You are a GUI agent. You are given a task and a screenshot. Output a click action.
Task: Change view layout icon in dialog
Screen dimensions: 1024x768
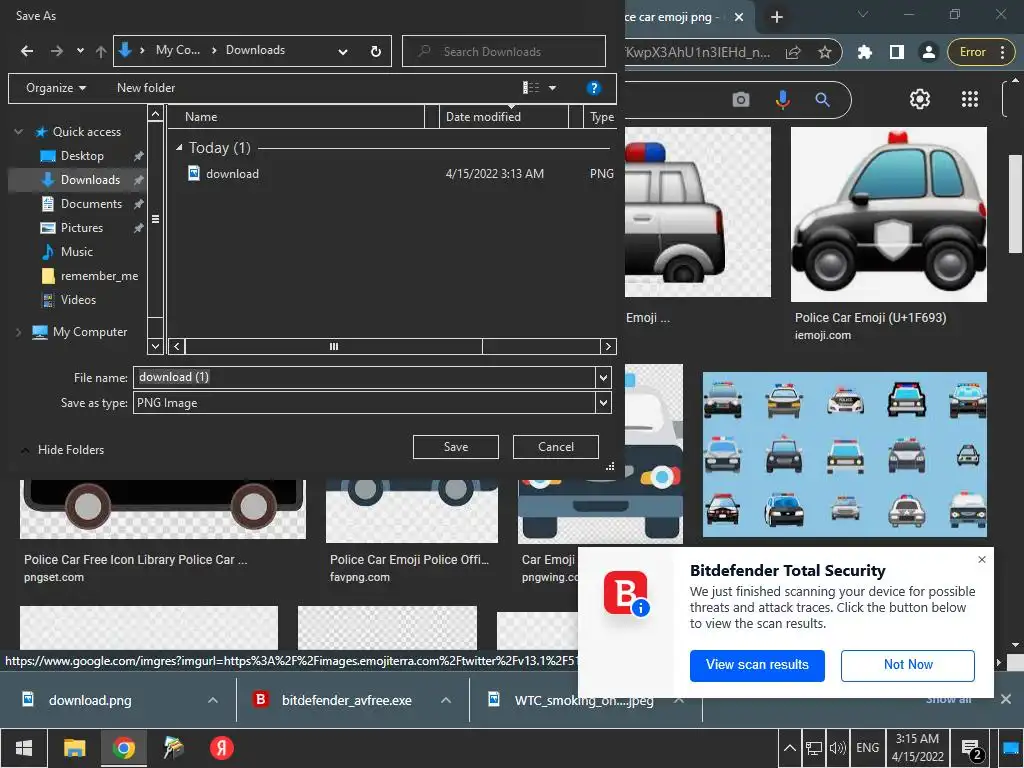[x=531, y=88]
